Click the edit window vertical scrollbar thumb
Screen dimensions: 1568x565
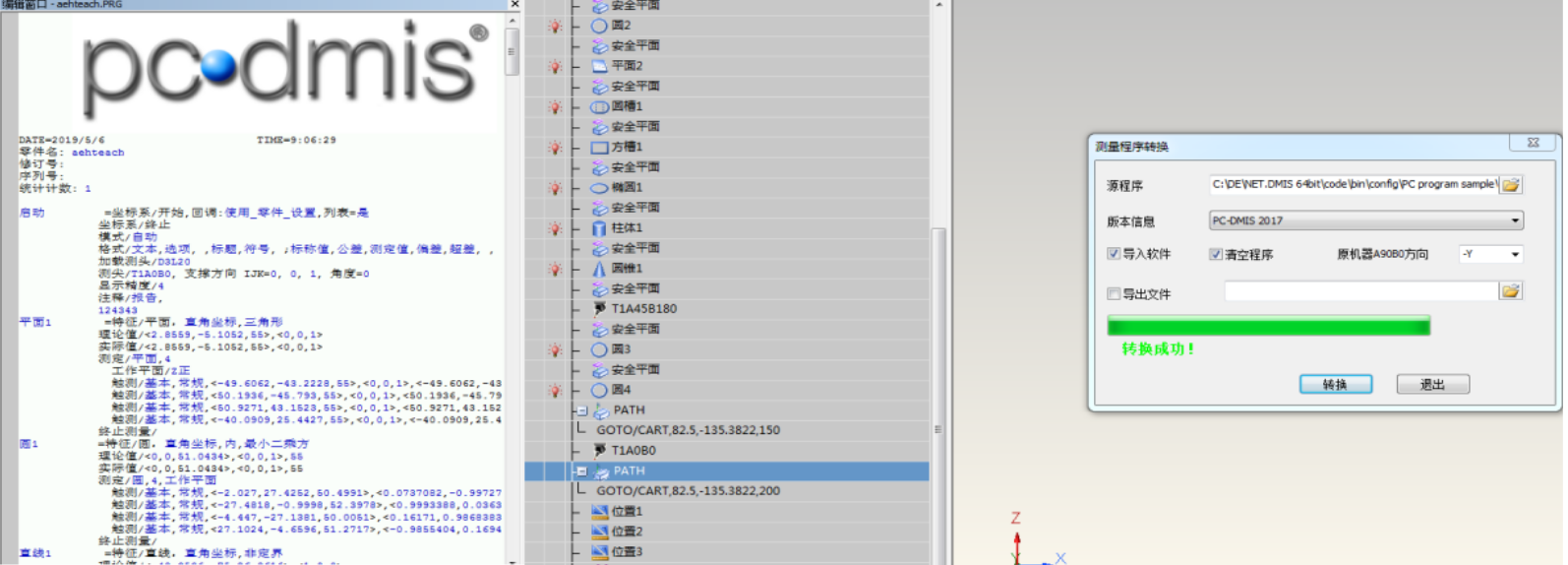[512, 51]
